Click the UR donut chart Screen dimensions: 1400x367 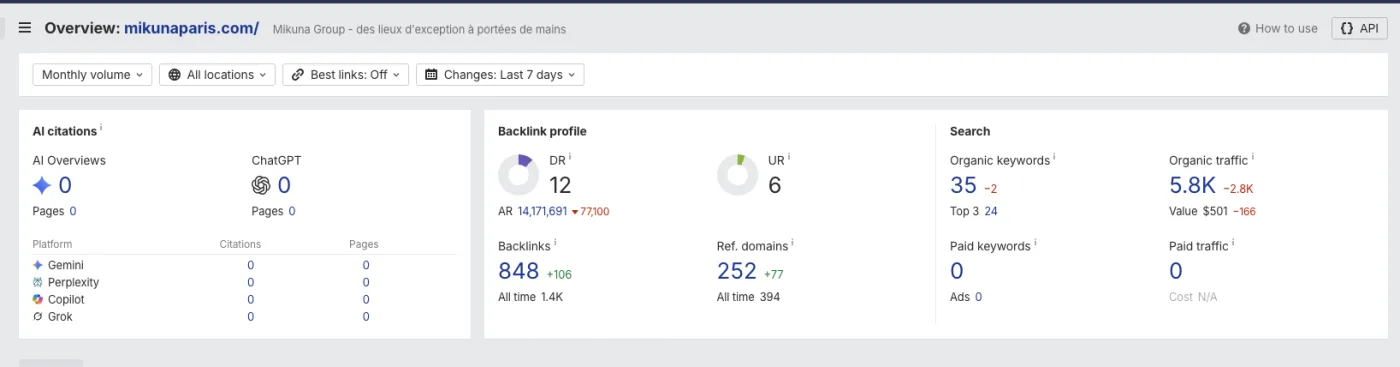737,174
